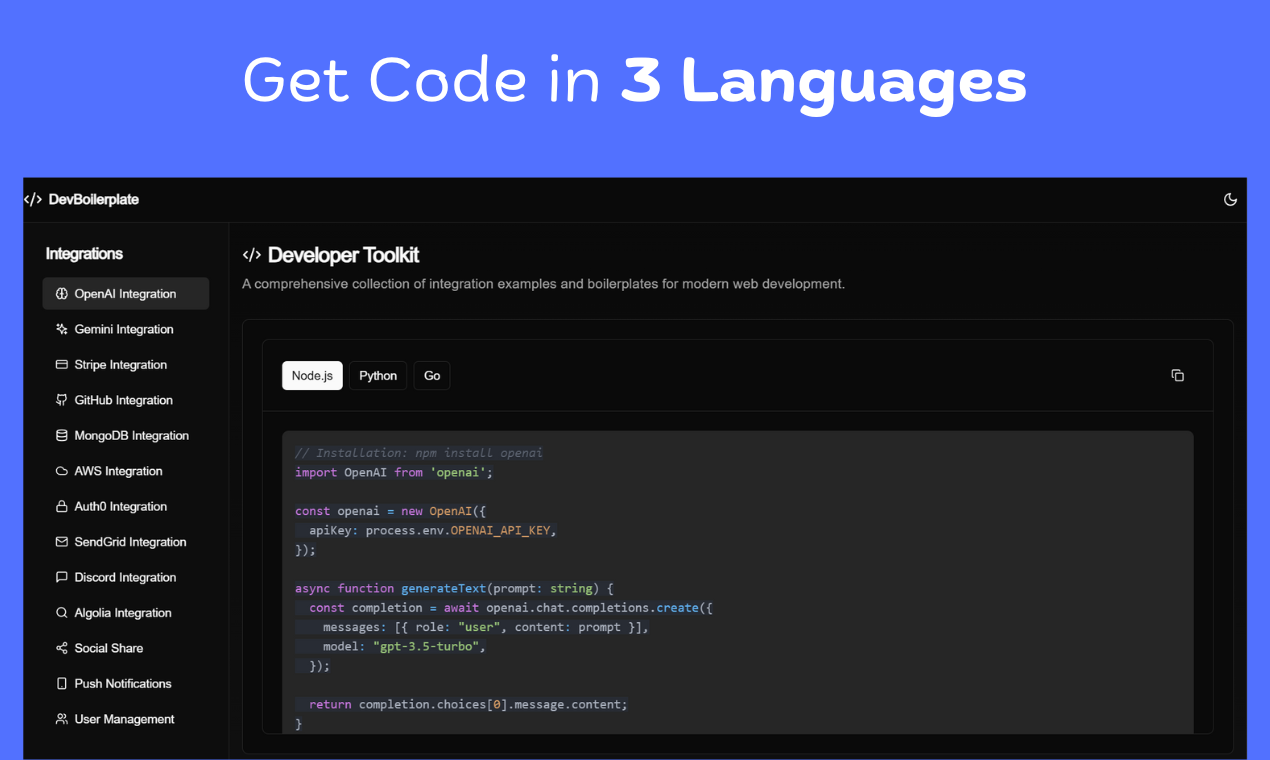
Task: Click the const openai = new OpenAI line
Action: [390, 511]
